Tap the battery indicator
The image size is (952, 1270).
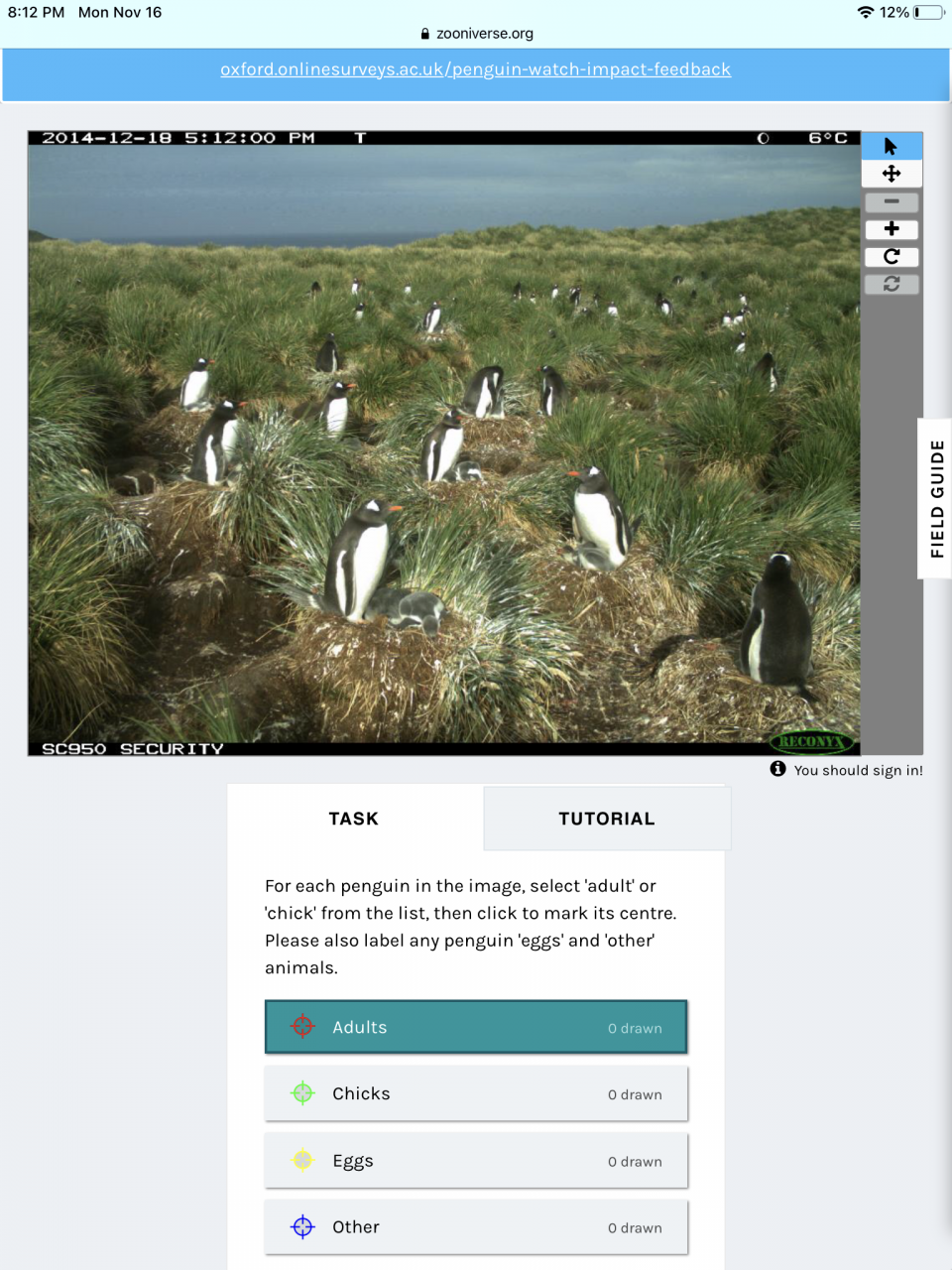929,12
